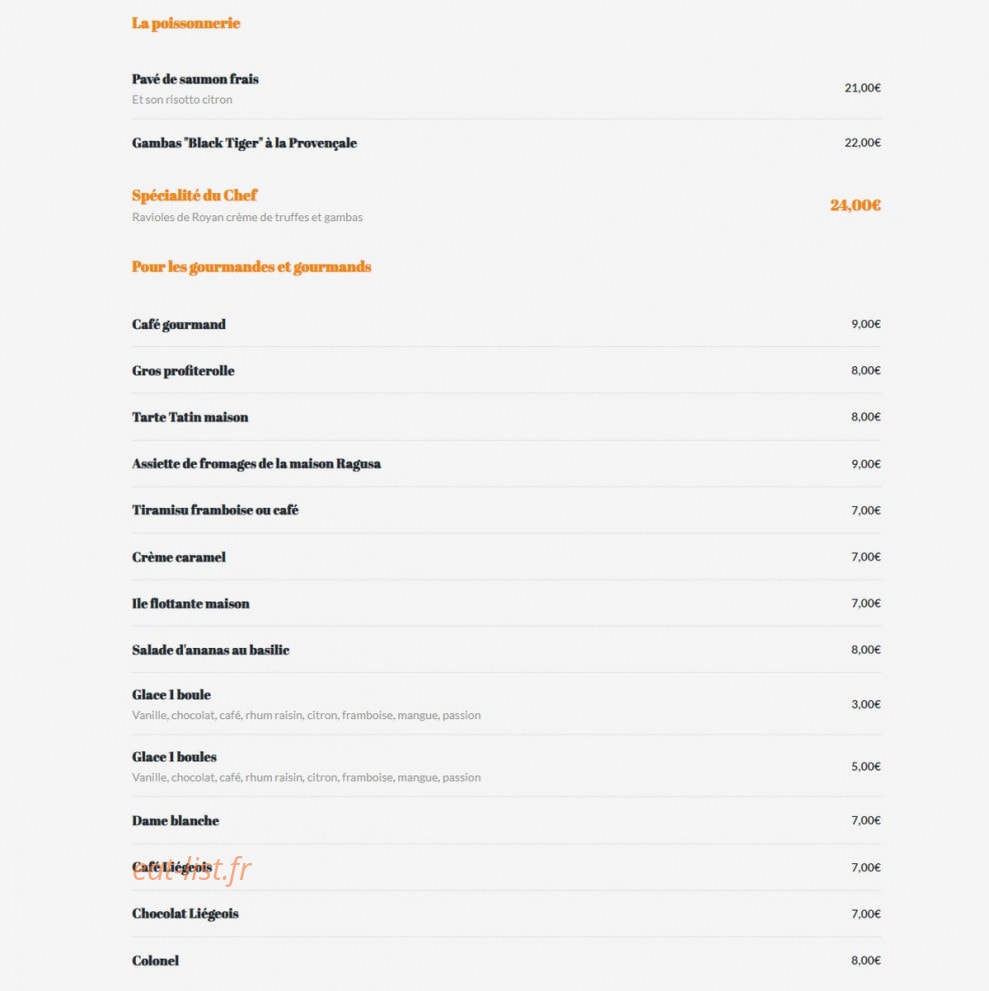The height and width of the screenshot is (991, 989).
Task: Select the 5,00€ Glace boules item
Action: tap(174, 757)
